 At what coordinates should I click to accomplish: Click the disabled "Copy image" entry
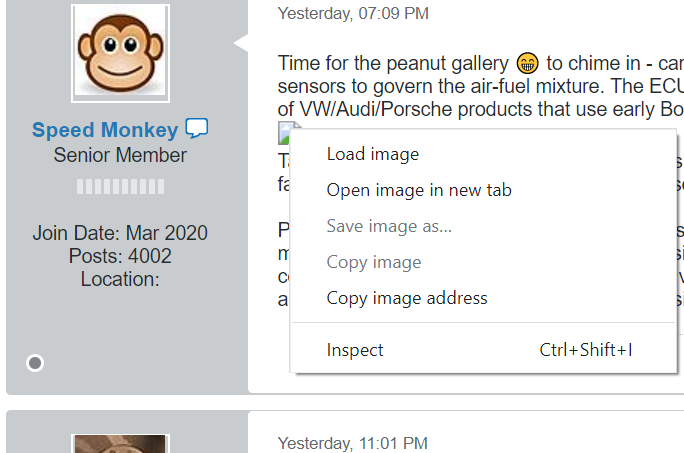[x=374, y=262]
